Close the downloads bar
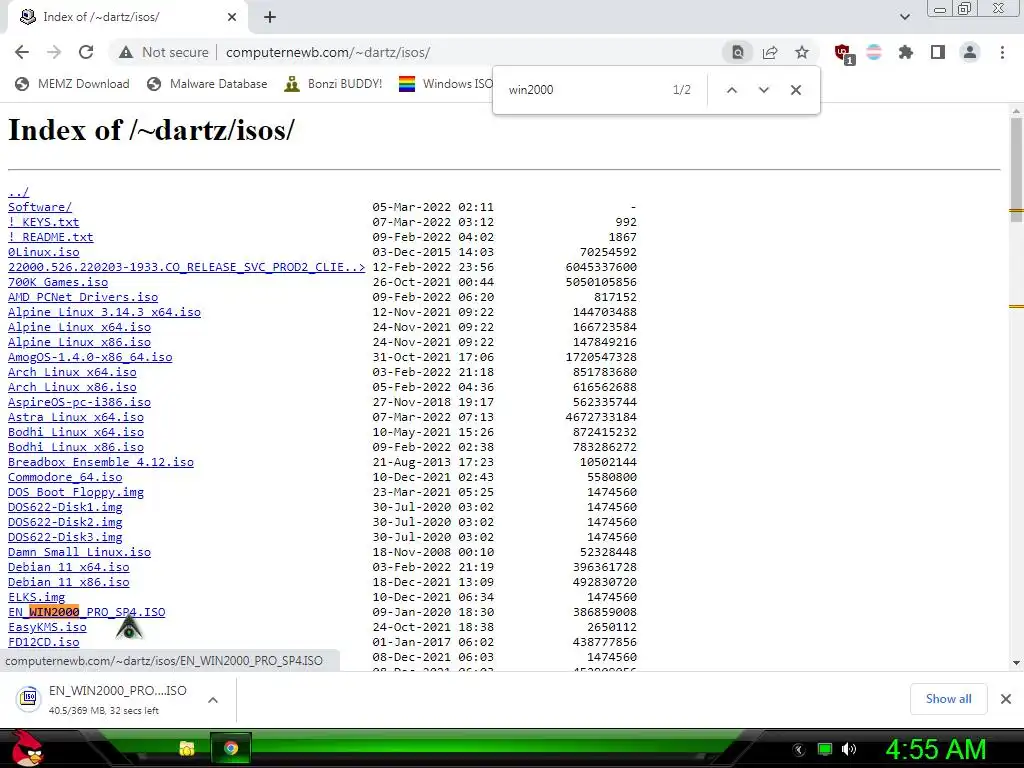The width and height of the screenshot is (1024, 768). pos(1006,699)
